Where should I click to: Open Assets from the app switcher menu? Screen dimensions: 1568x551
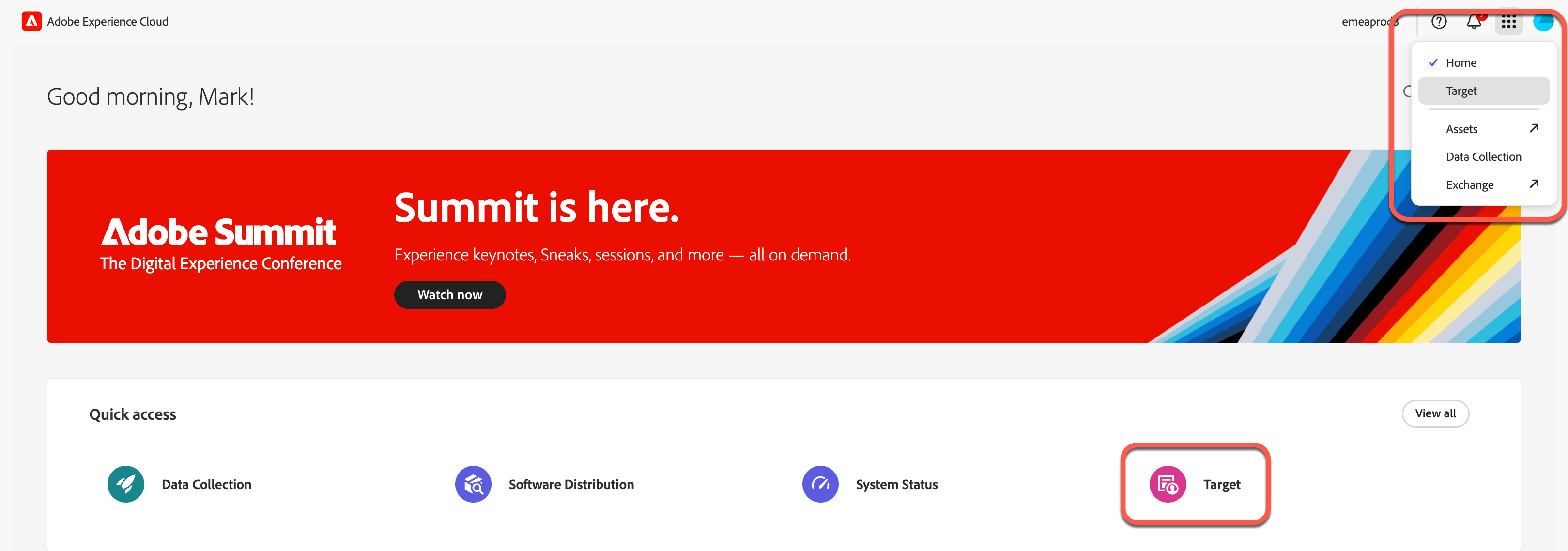(1461, 129)
